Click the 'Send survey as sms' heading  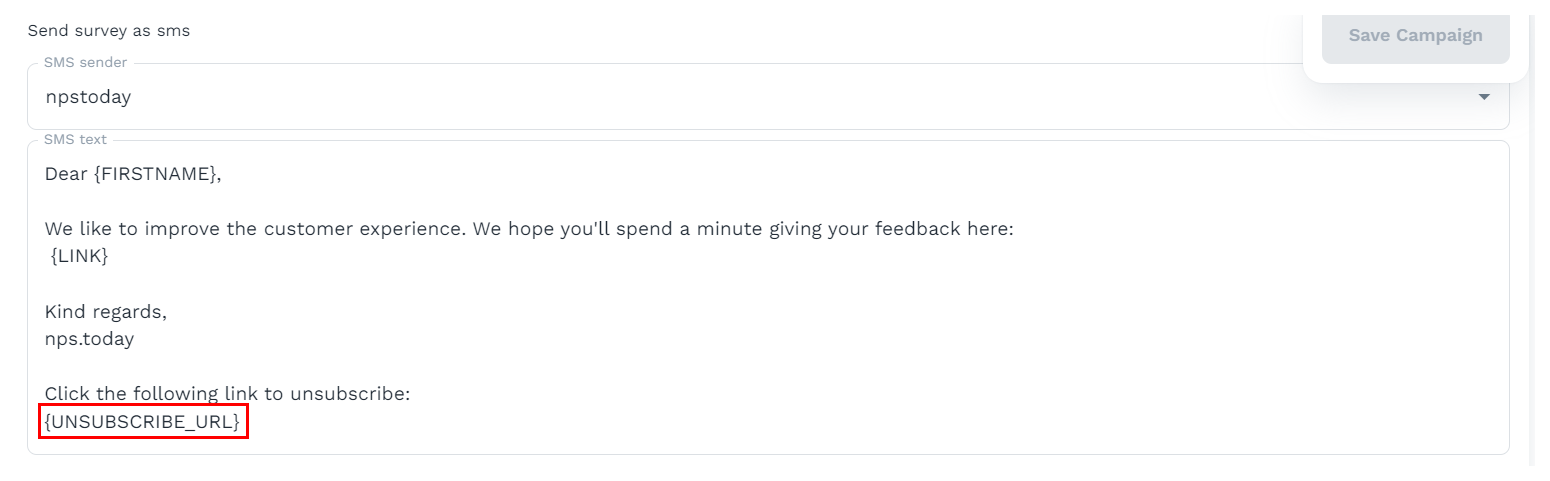(x=109, y=31)
